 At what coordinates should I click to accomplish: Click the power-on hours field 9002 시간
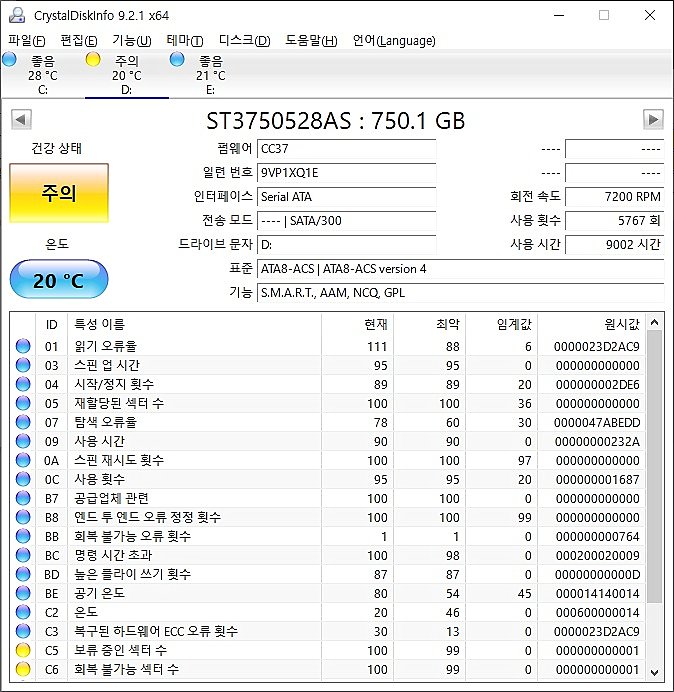(x=614, y=244)
